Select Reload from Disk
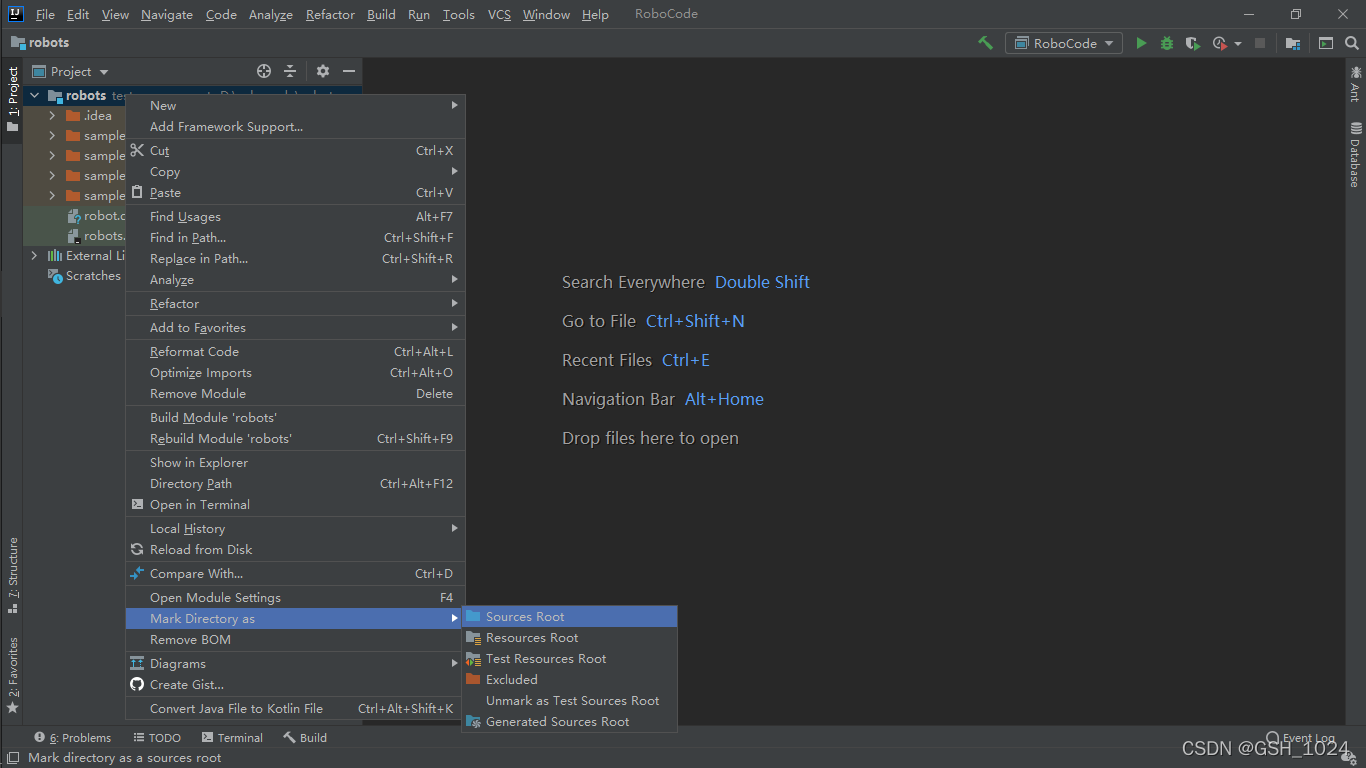 (295, 550)
